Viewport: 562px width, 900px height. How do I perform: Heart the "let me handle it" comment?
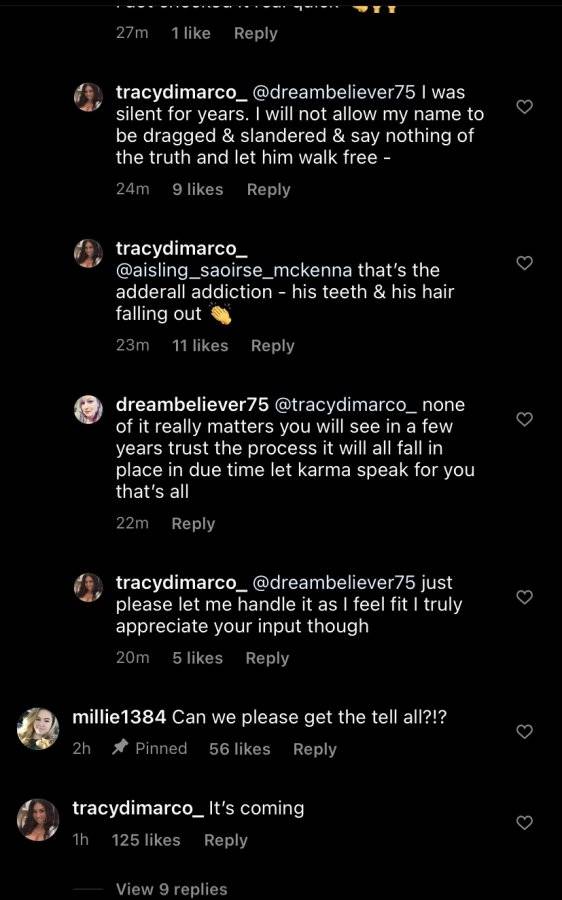525,597
